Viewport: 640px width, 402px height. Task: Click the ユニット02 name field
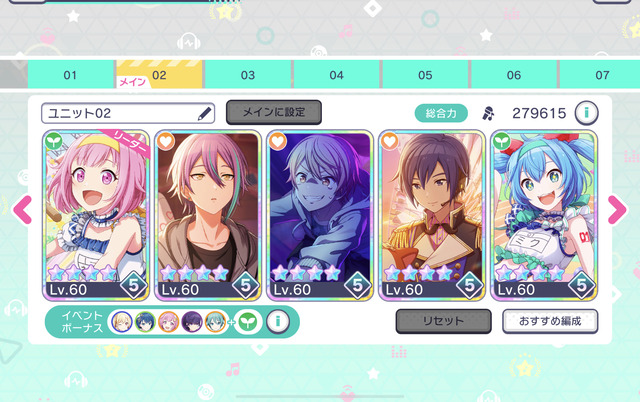(x=128, y=113)
